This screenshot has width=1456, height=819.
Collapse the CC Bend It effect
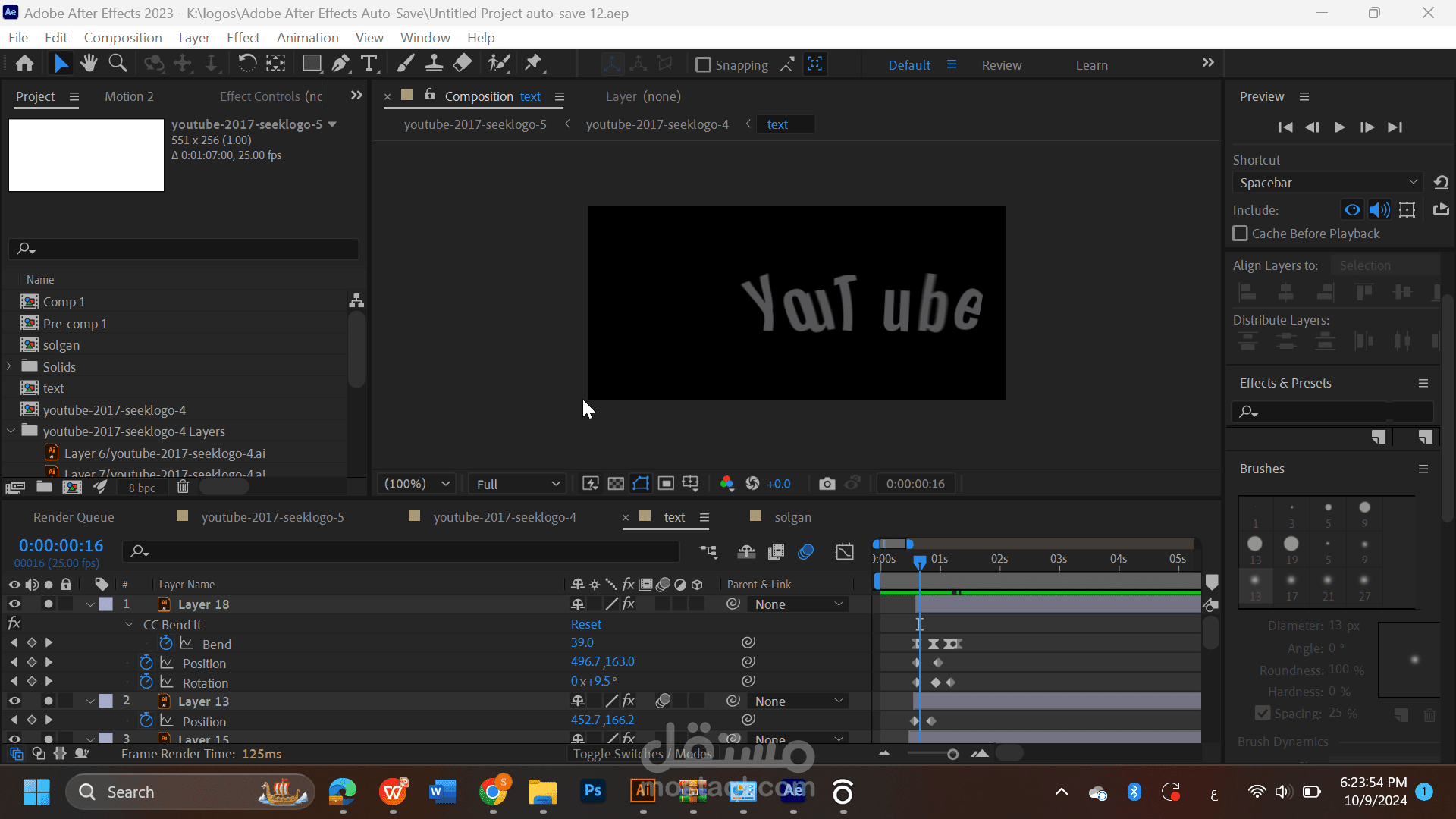(129, 625)
